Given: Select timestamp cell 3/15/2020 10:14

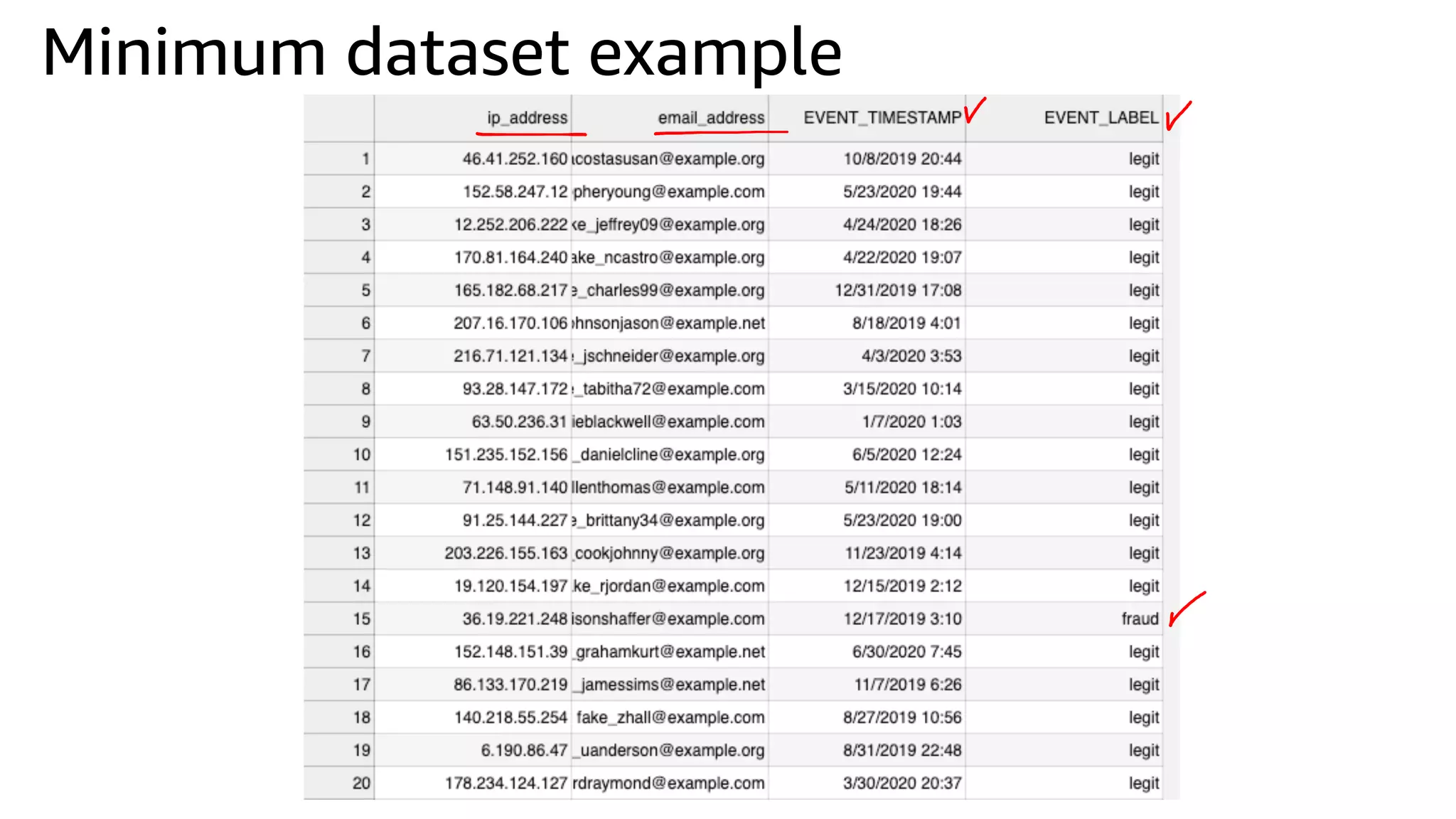Looking at the screenshot, I should [x=867, y=389].
